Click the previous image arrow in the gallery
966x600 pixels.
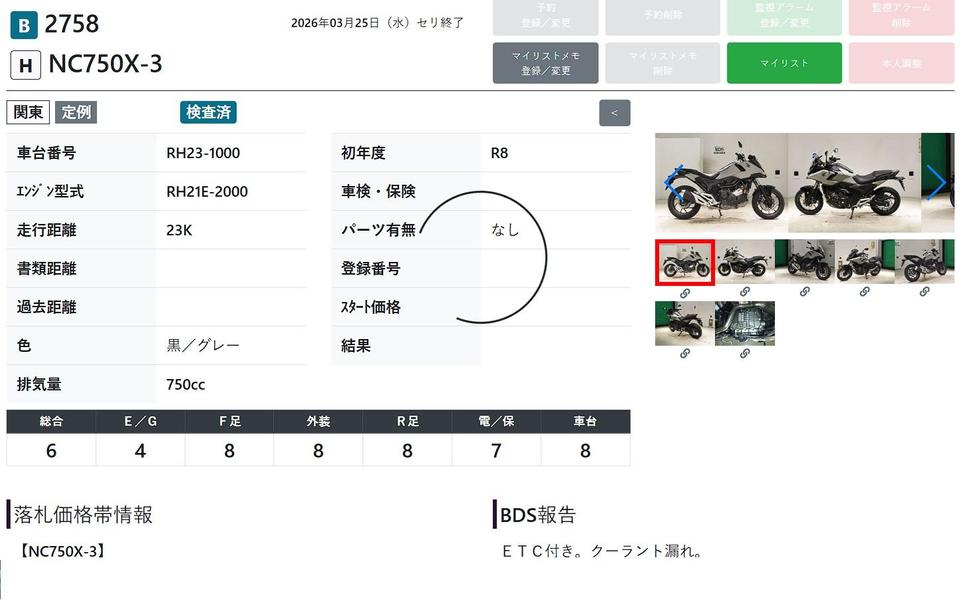pyautogui.click(x=673, y=182)
